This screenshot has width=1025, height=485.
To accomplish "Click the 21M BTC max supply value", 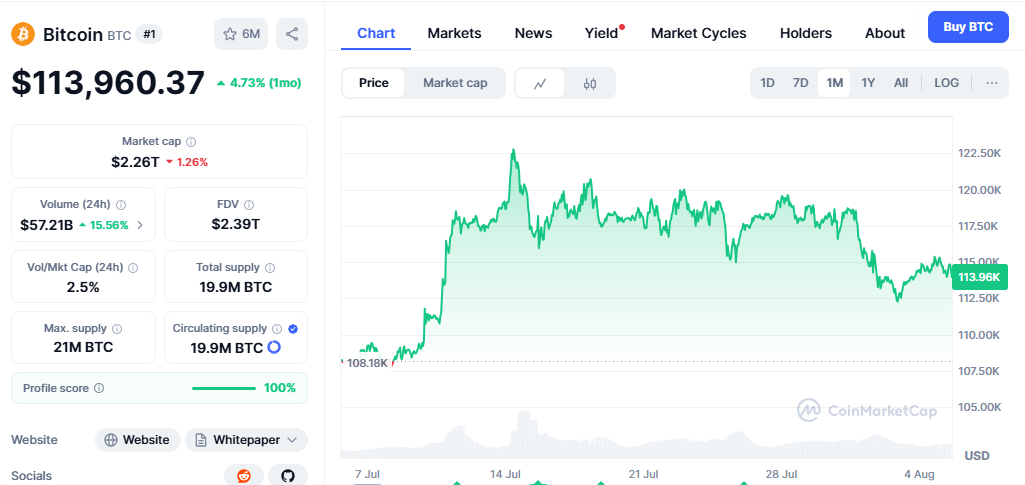I will point(83,347).
